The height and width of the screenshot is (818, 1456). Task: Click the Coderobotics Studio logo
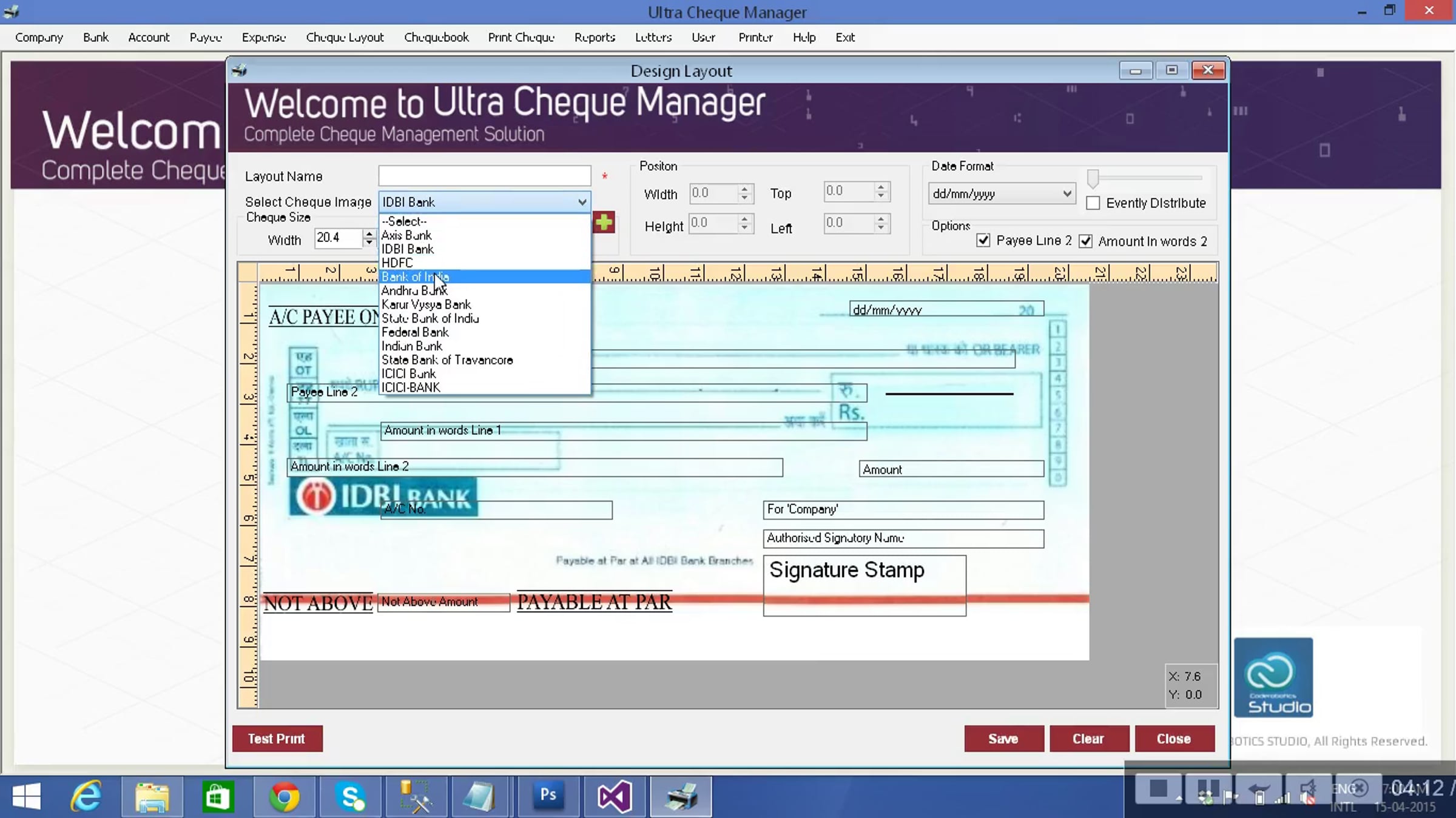coord(1273,677)
